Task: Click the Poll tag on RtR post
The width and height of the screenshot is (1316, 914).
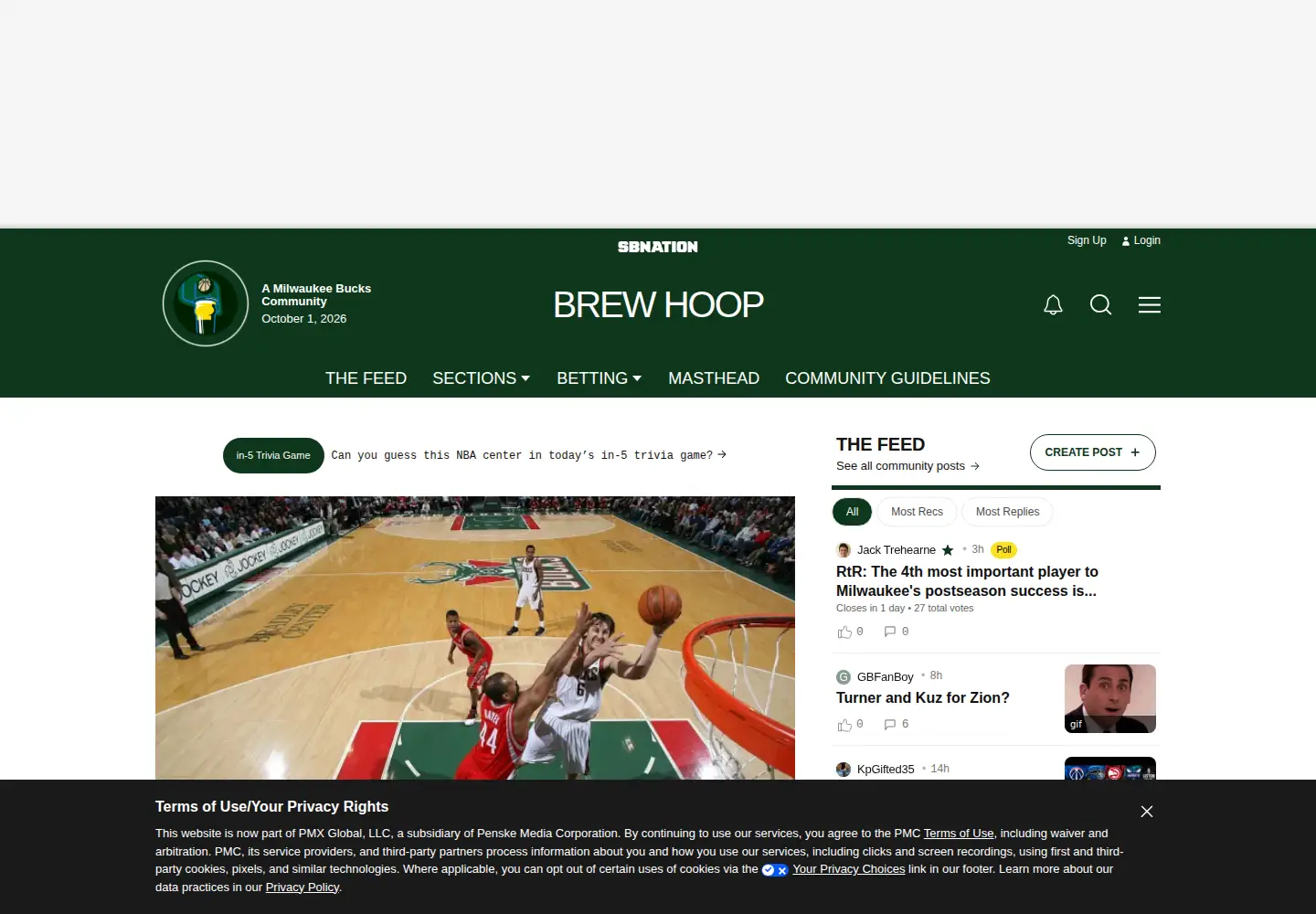Action: coord(1003,550)
